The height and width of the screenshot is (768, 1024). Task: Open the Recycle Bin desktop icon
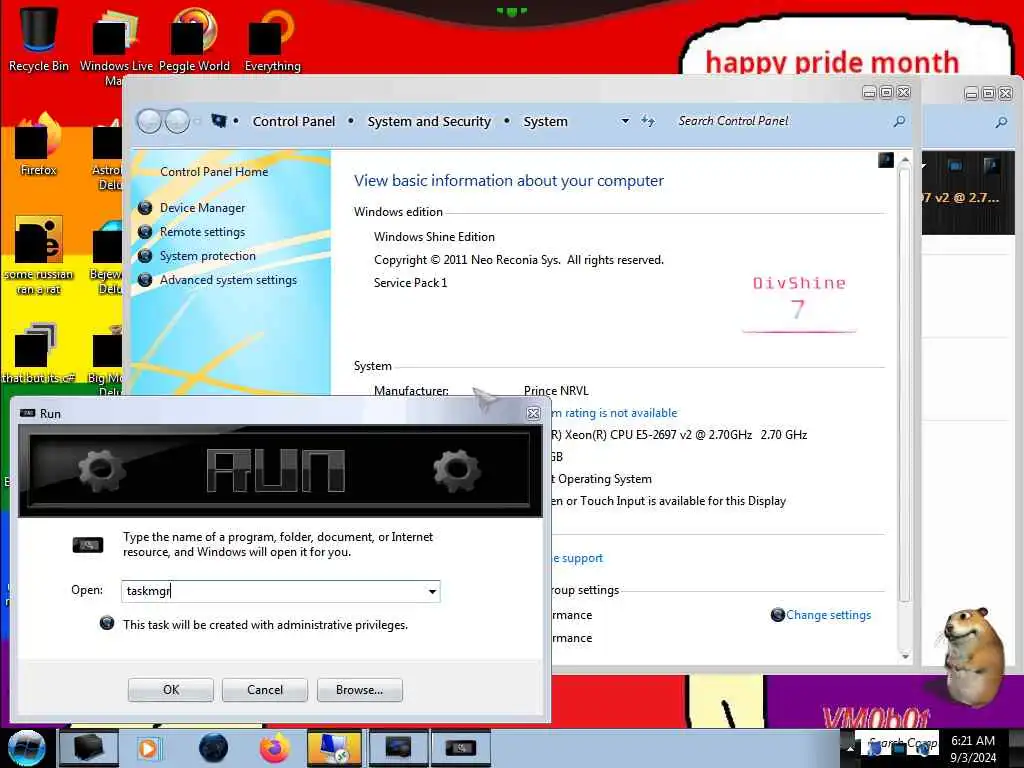39,39
